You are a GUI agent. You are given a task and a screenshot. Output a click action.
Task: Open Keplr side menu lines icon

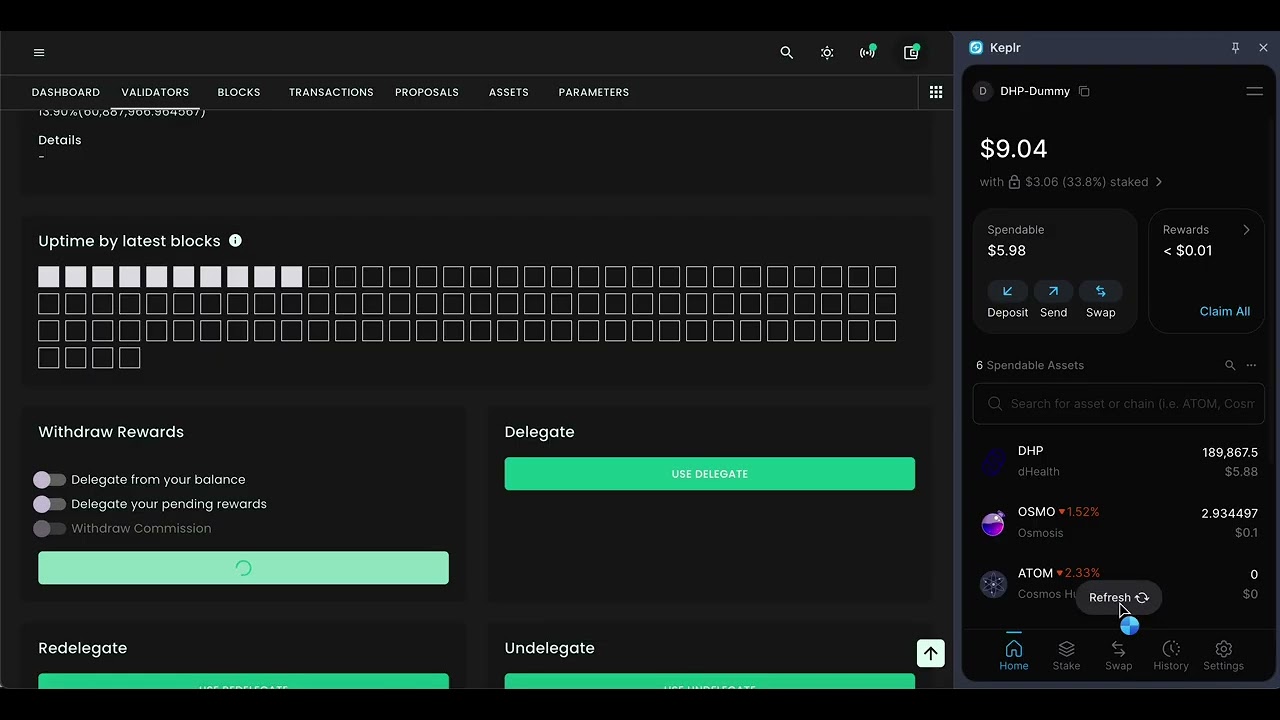point(1254,91)
